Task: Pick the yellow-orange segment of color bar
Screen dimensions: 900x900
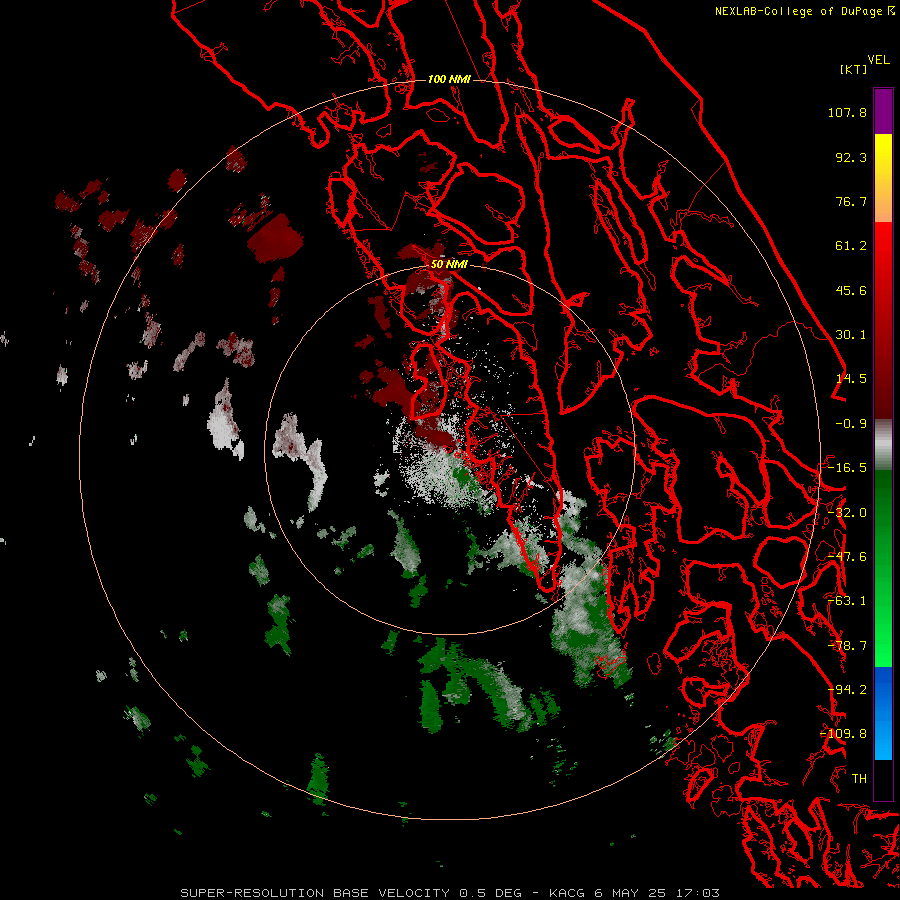Action: [883, 178]
